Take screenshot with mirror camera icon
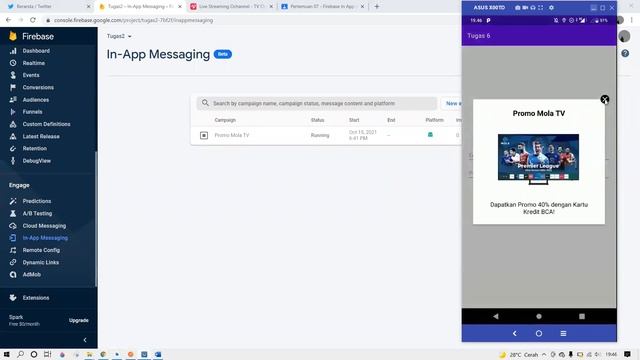This screenshot has width=640, height=360. tap(518, 8)
